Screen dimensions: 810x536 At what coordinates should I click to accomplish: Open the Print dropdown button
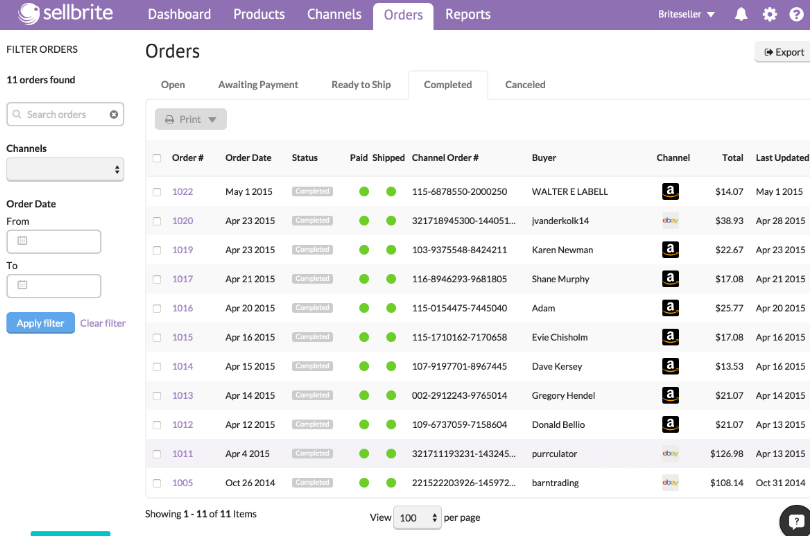[191, 119]
